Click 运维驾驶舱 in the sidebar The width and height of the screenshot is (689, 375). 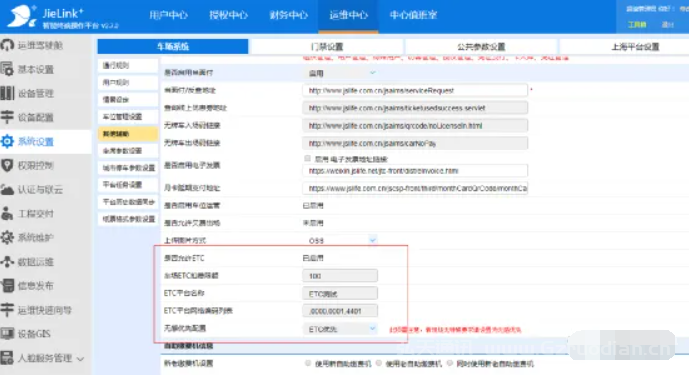(40, 45)
